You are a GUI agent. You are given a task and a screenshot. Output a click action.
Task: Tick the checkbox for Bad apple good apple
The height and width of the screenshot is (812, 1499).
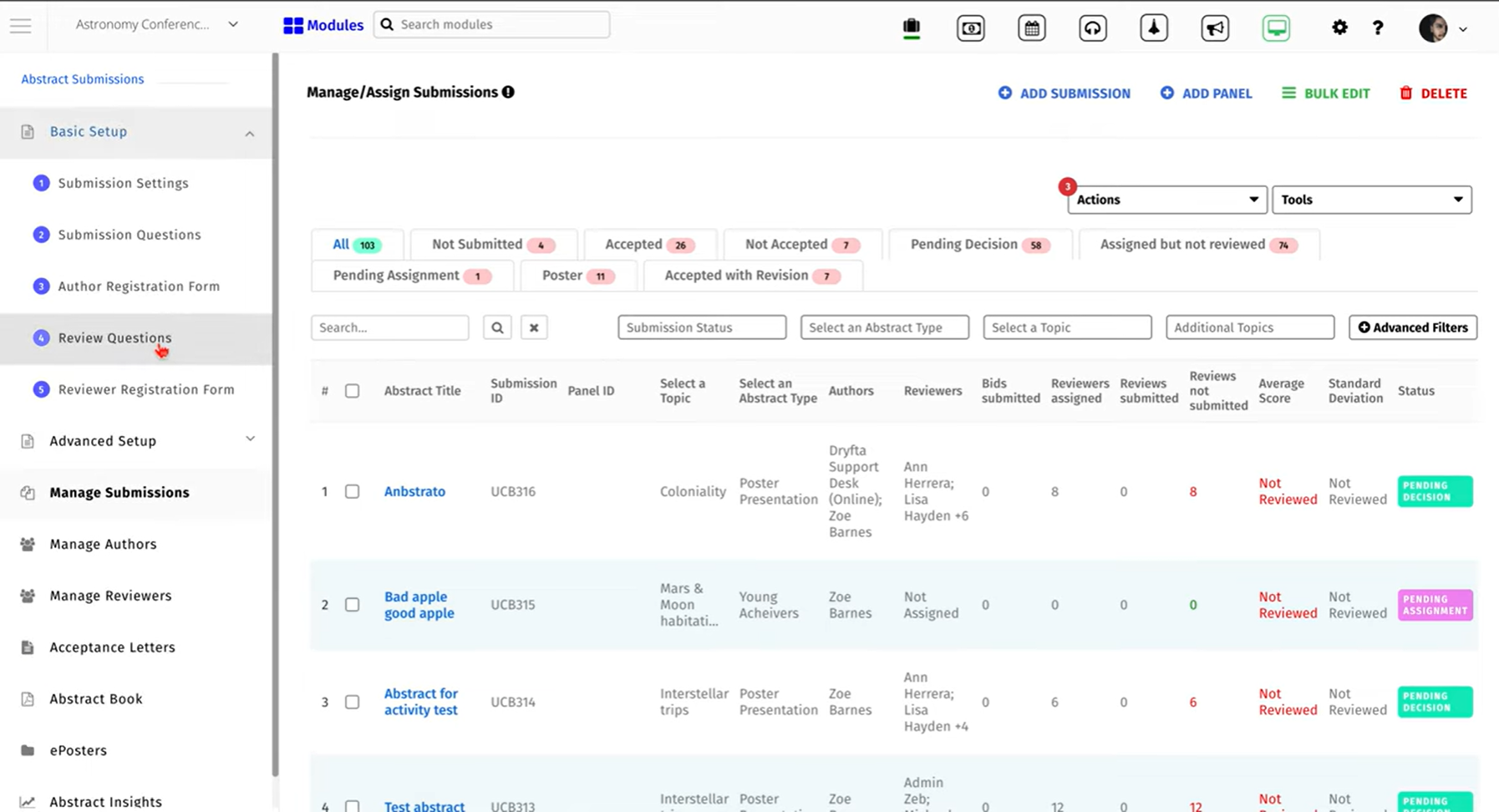pyautogui.click(x=353, y=605)
